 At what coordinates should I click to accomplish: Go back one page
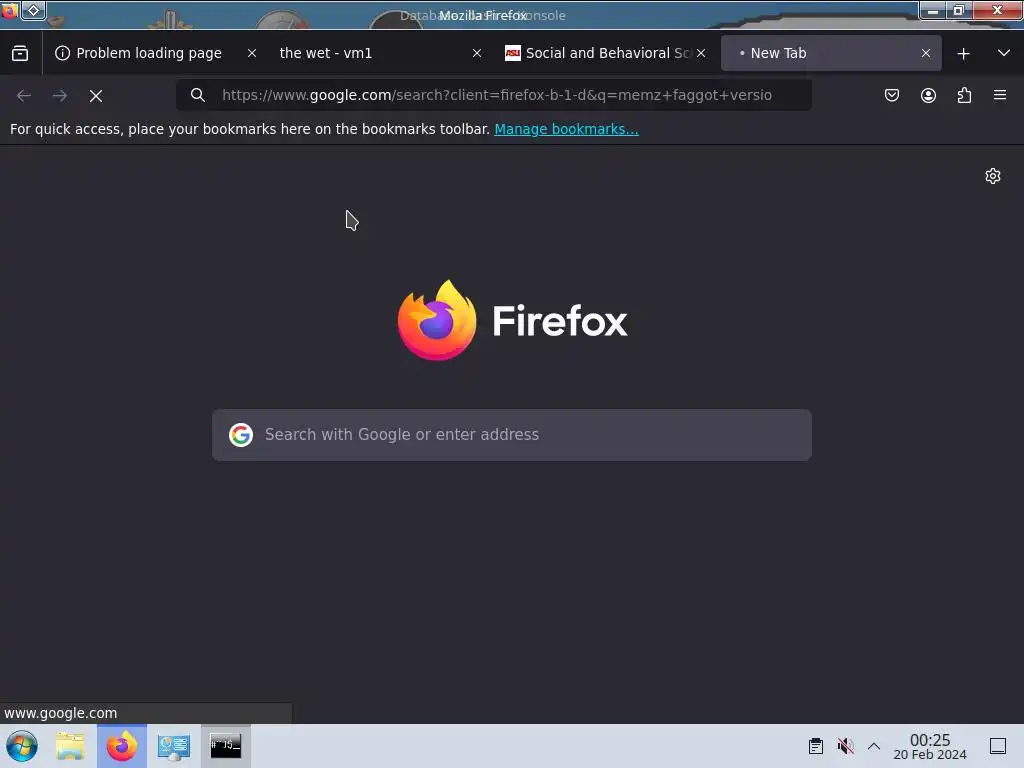(24, 95)
